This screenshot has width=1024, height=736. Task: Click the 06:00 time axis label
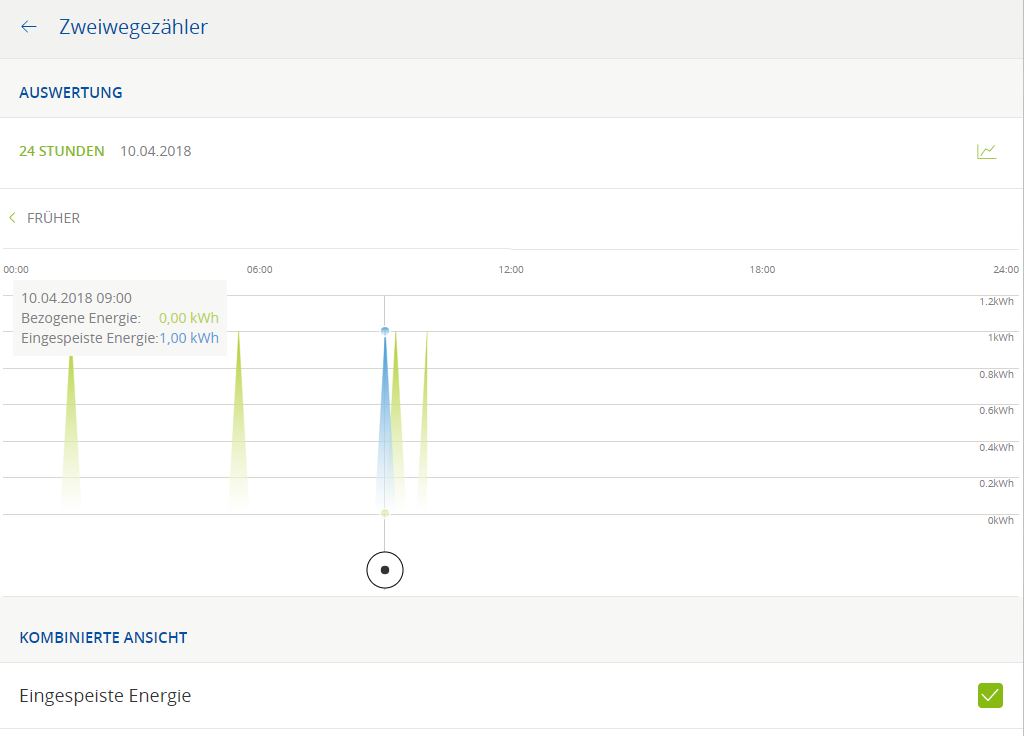point(259,270)
